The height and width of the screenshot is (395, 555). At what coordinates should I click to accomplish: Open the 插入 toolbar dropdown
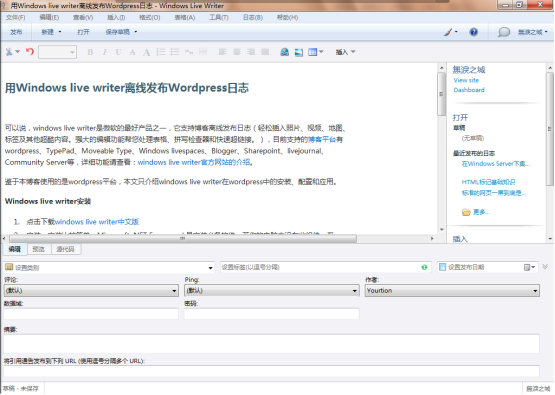pyautogui.click(x=345, y=52)
